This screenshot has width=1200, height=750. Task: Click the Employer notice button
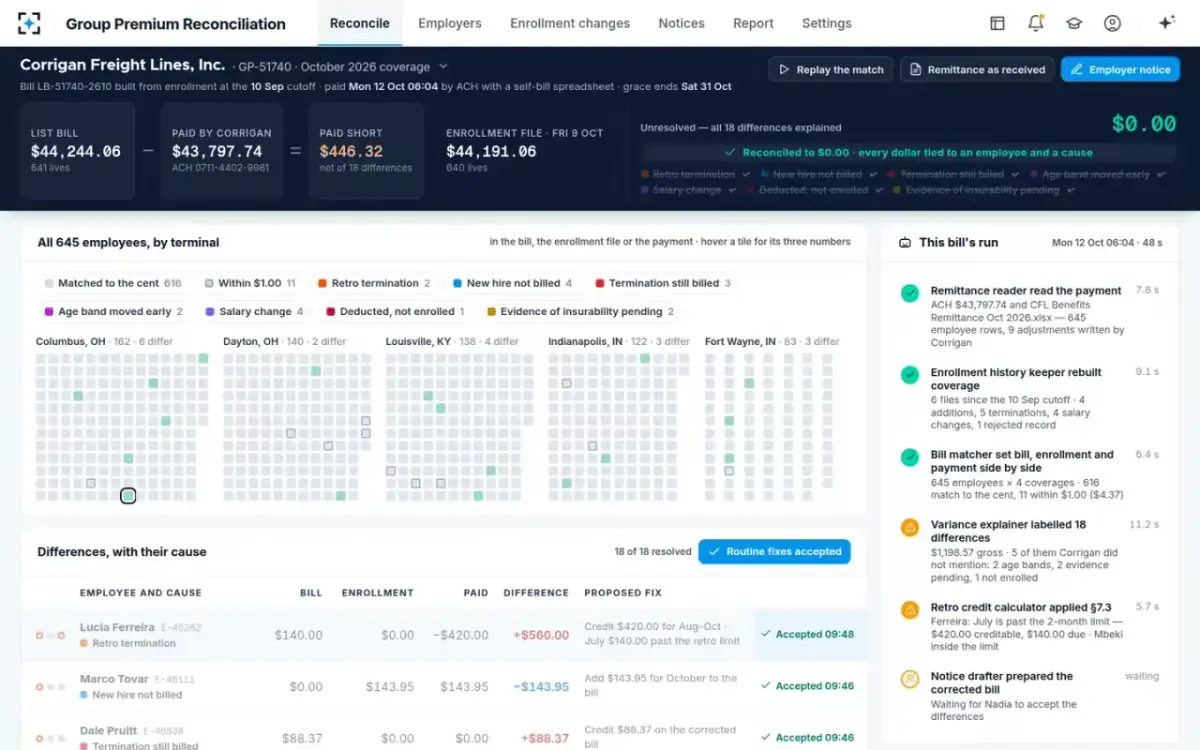click(x=1120, y=69)
